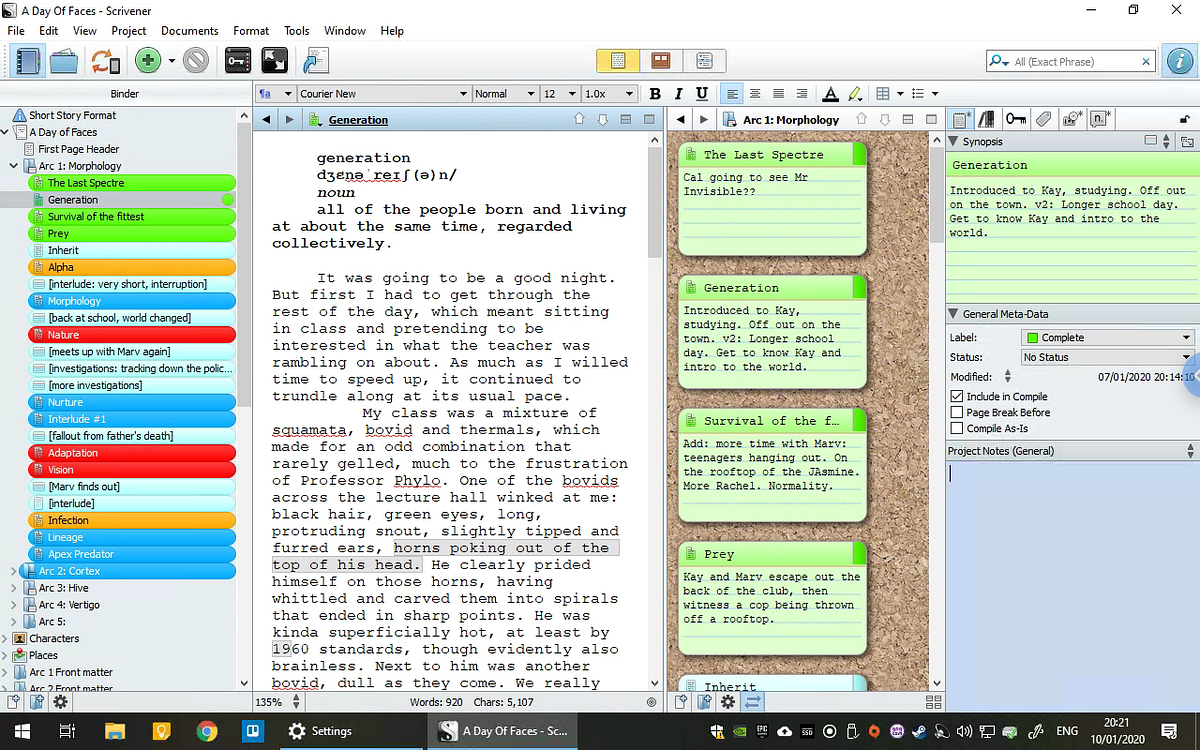Select the Characters folder in binder
The image size is (1200, 750).
(54, 638)
